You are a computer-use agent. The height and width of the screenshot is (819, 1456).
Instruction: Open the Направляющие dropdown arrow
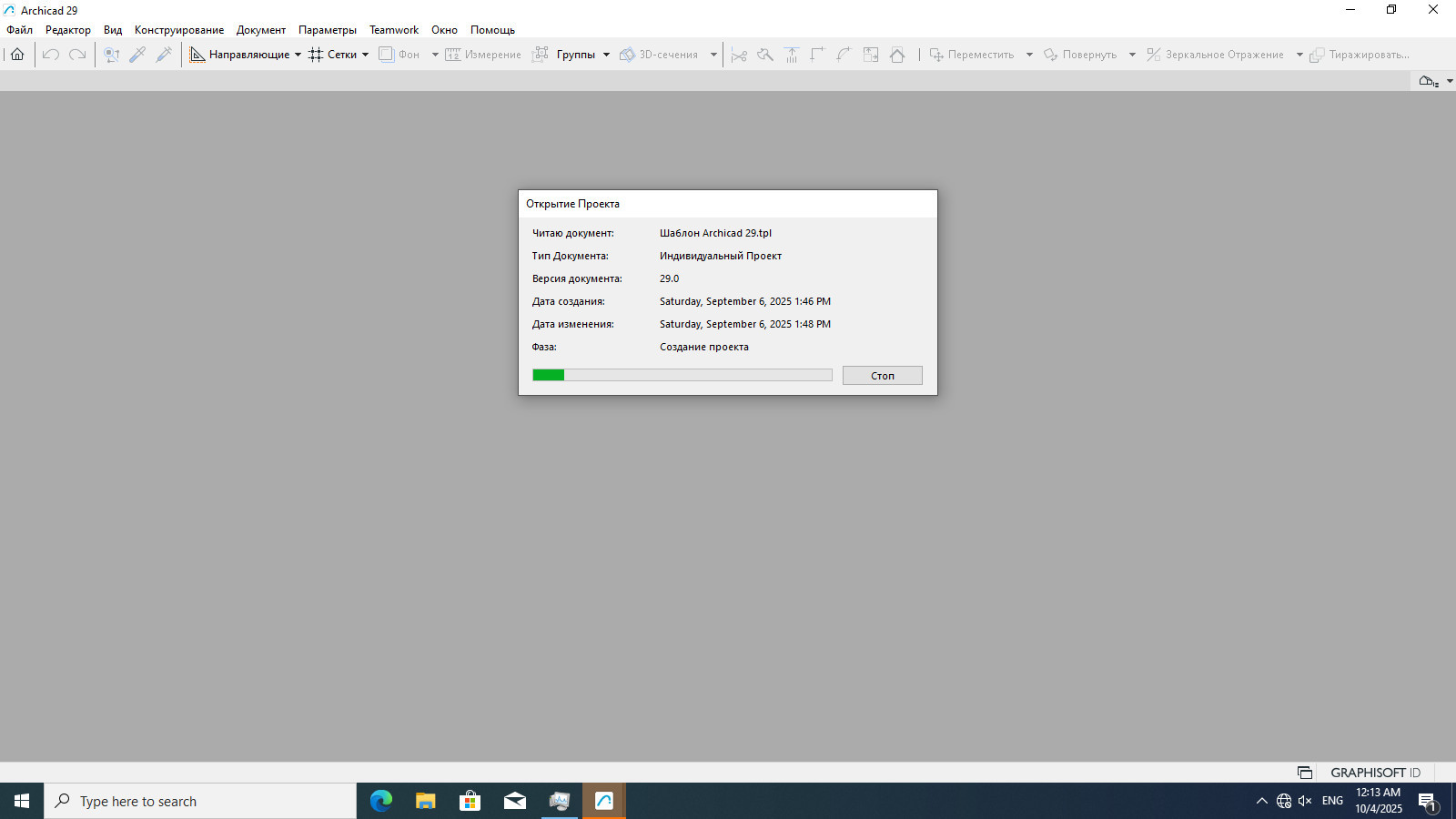tap(298, 55)
